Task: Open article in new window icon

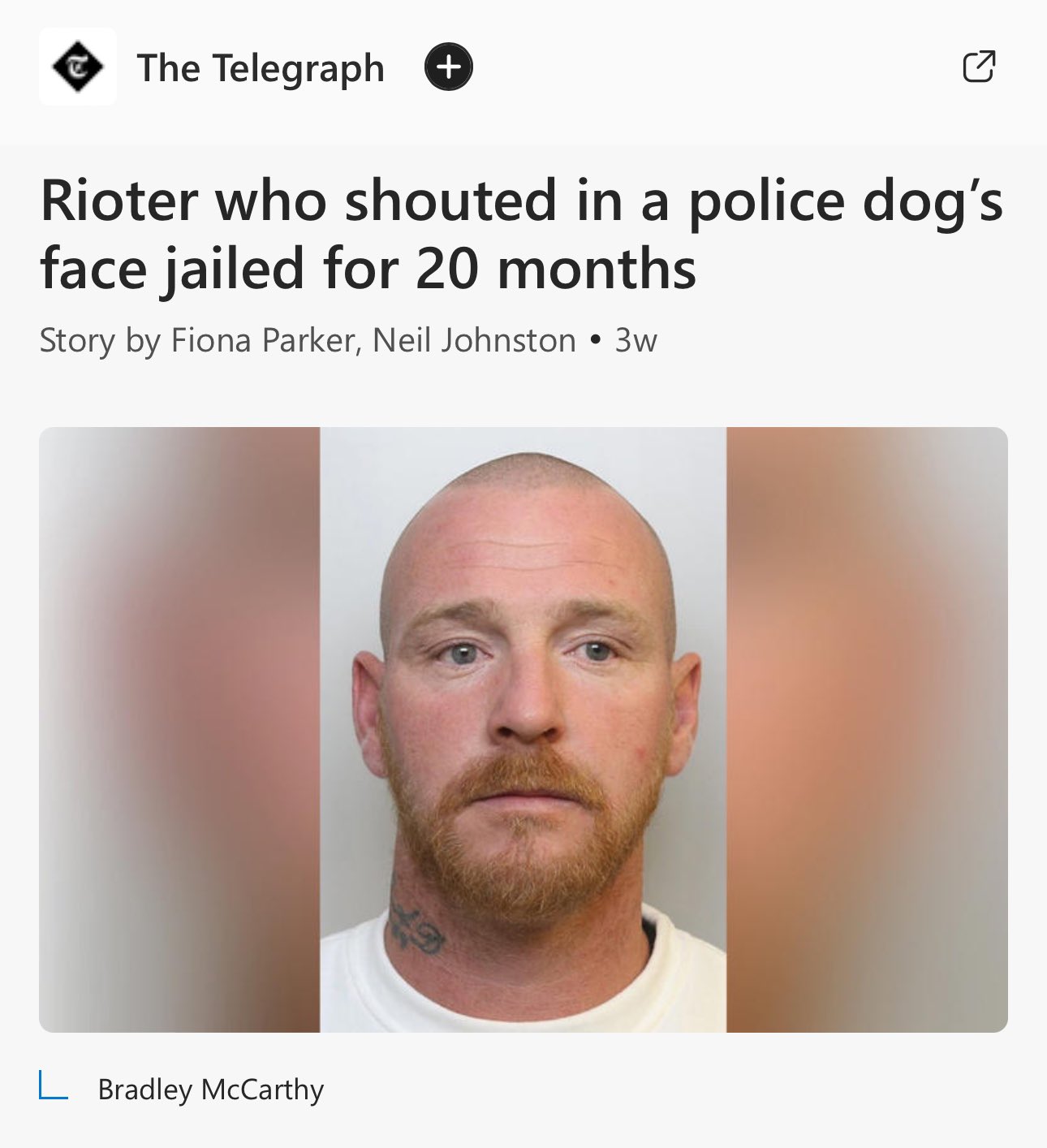Action: pos(979,67)
